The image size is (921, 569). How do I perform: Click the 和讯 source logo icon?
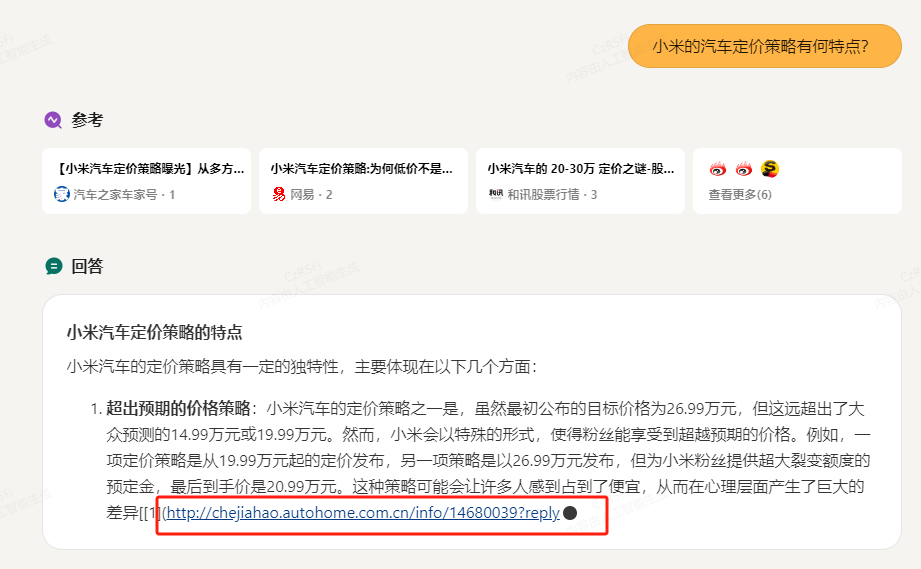(x=496, y=193)
